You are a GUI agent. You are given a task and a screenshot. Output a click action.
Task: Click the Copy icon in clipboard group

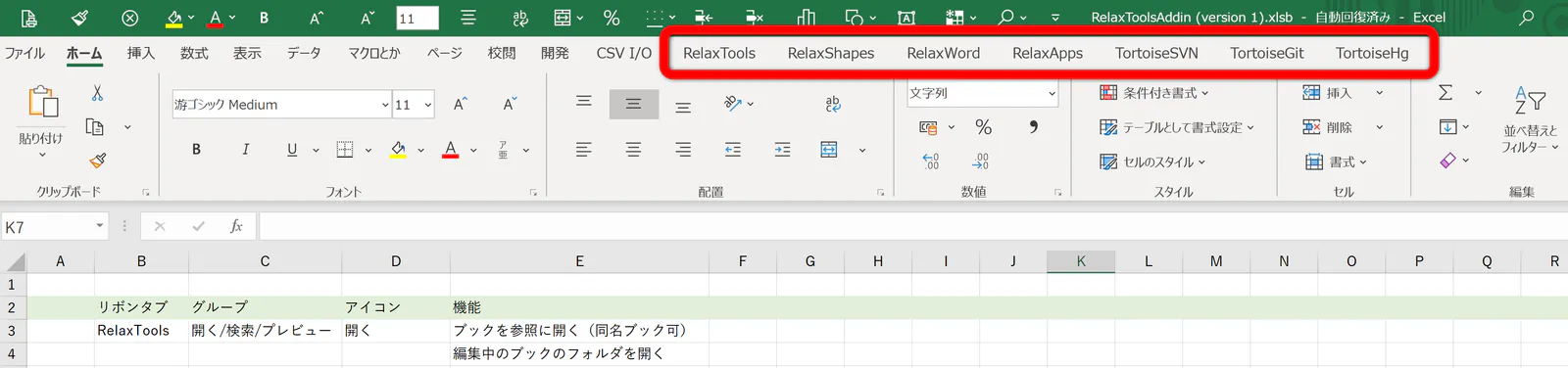[x=95, y=126]
